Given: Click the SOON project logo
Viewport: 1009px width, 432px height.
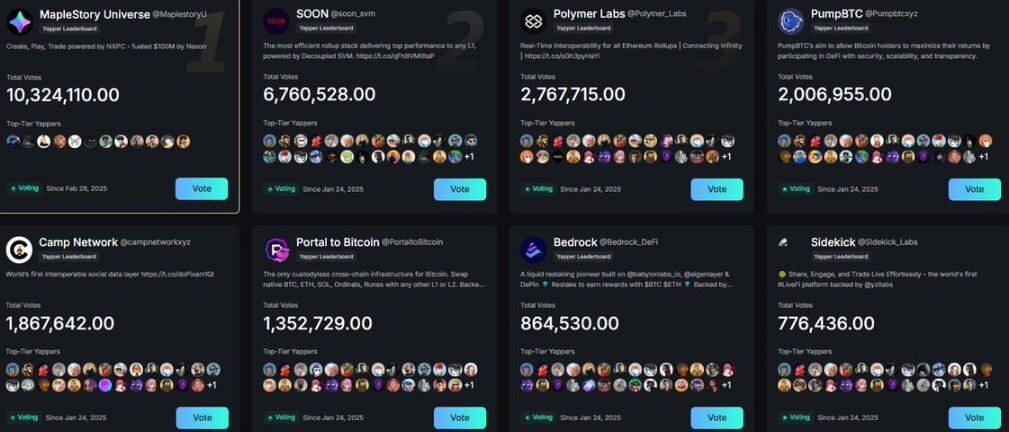Looking at the screenshot, I should (277, 21).
